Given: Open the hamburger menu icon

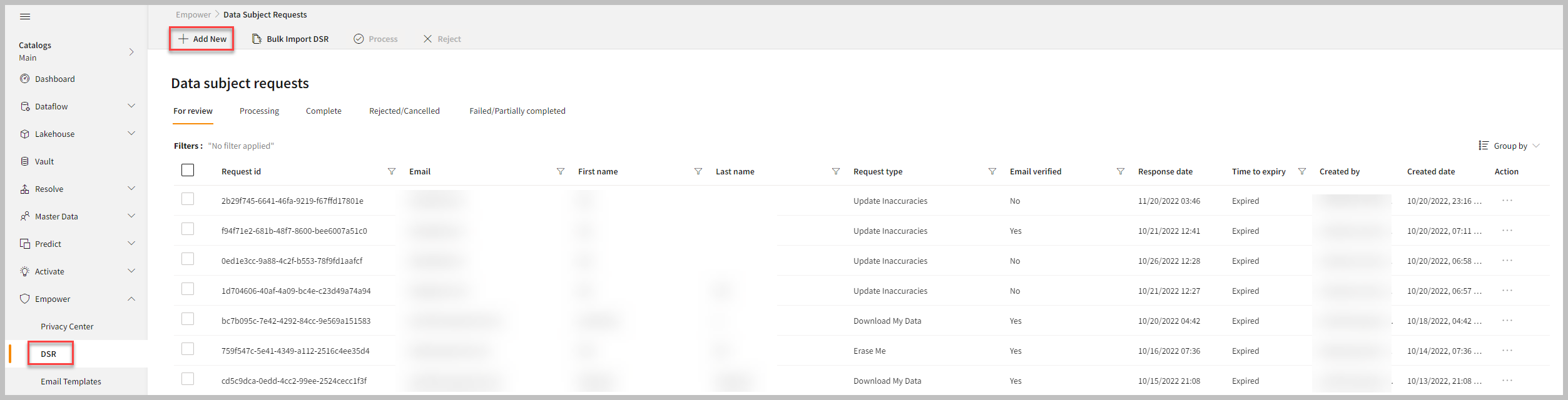Looking at the screenshot, I should point(25,16).
